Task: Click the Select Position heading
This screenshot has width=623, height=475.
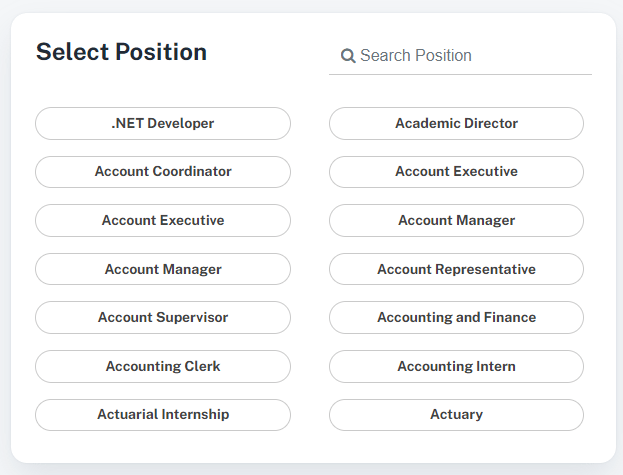Action: (x=121, y=52)
